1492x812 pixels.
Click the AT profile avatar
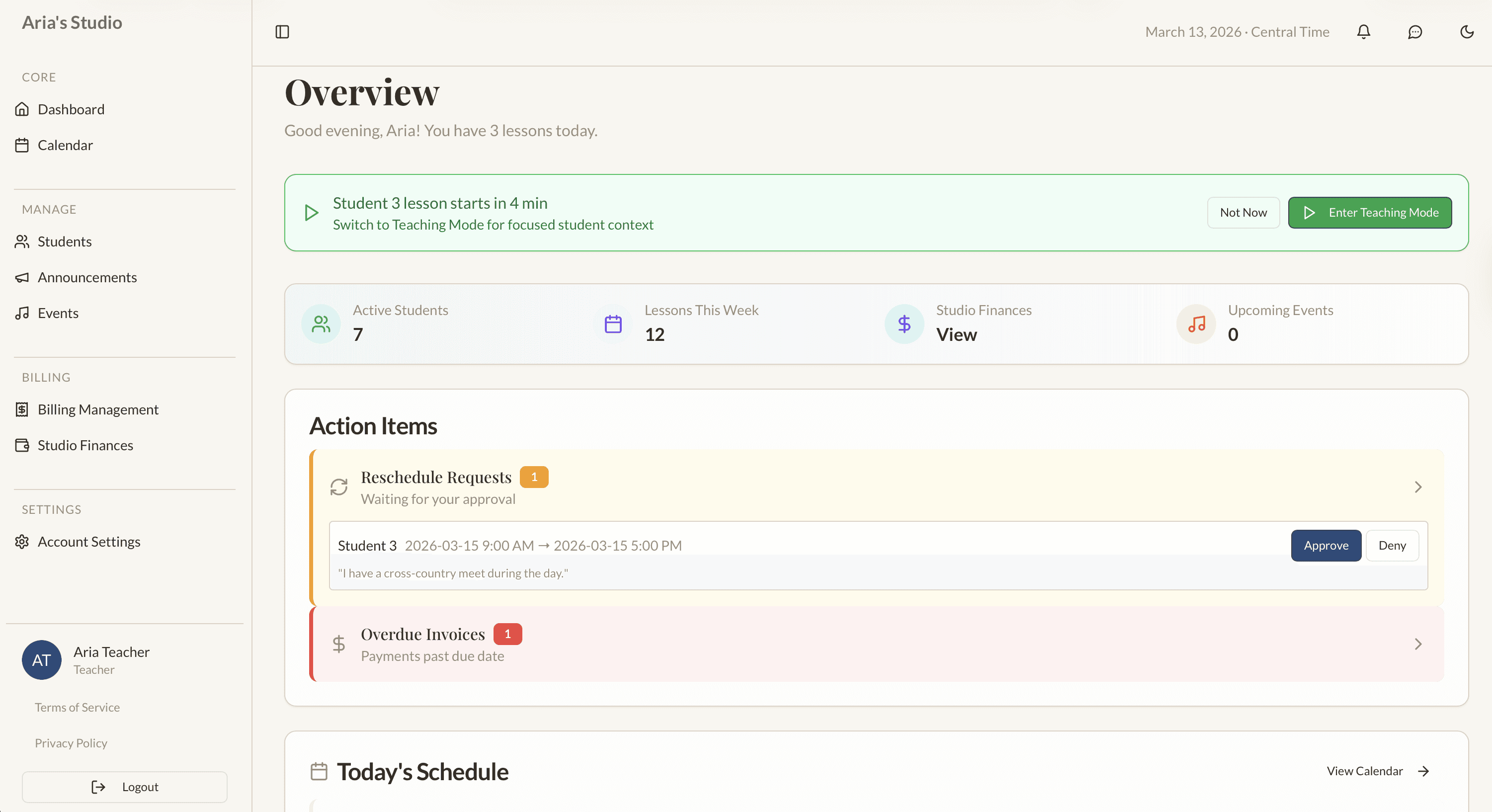click(x=42, y=659)
